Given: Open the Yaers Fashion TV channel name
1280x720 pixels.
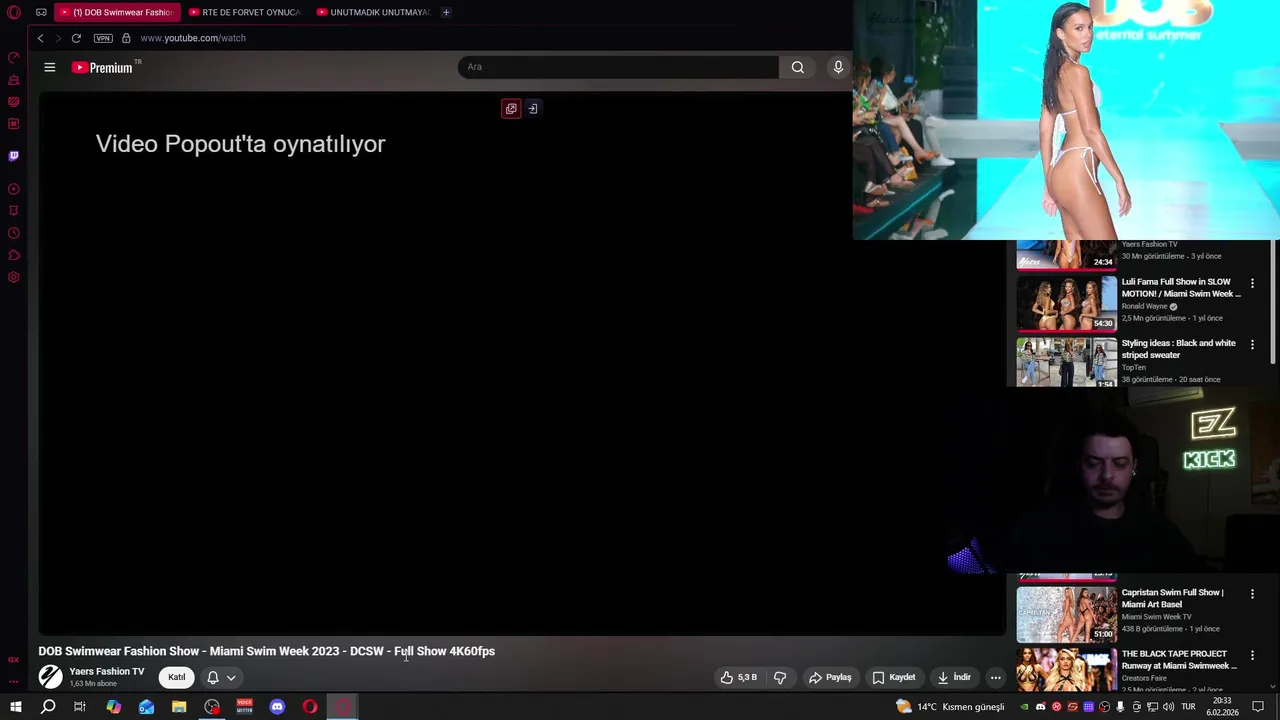Looking at the screenshot, I should [106, 671].
